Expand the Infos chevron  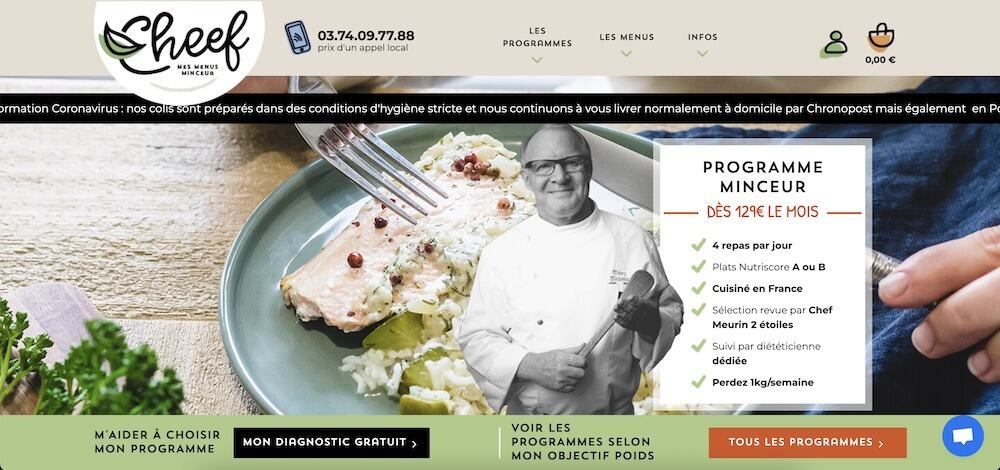coord(702,54)
